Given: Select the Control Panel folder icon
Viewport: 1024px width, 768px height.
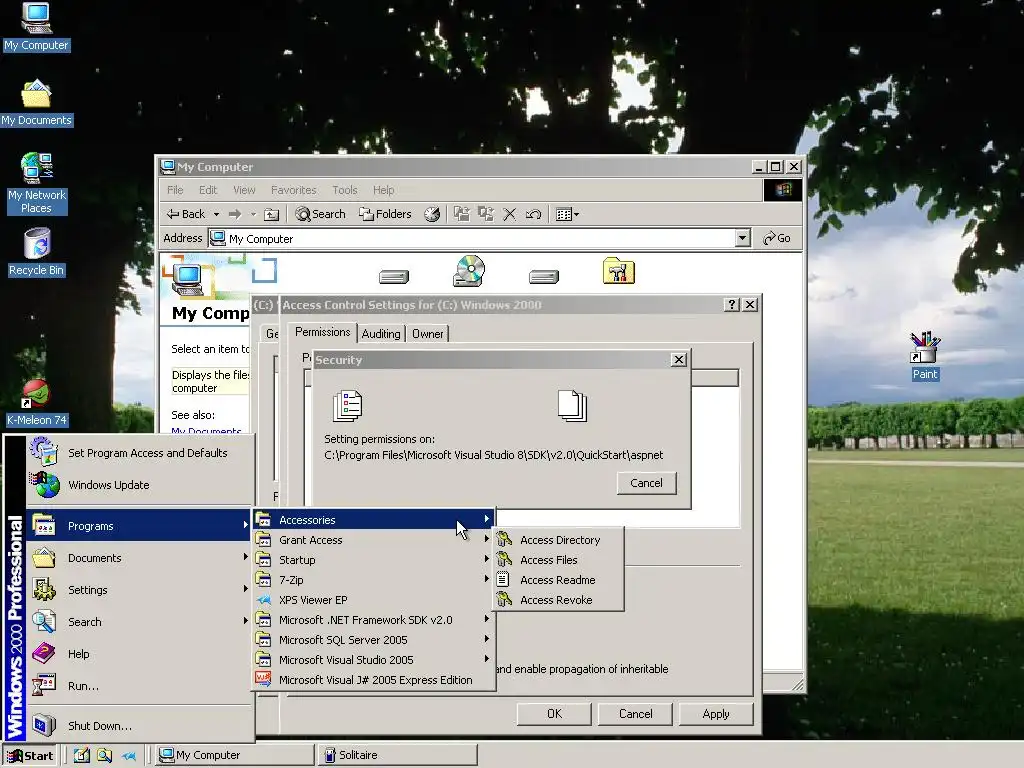Looking at the screenshot, I should 618,270.
